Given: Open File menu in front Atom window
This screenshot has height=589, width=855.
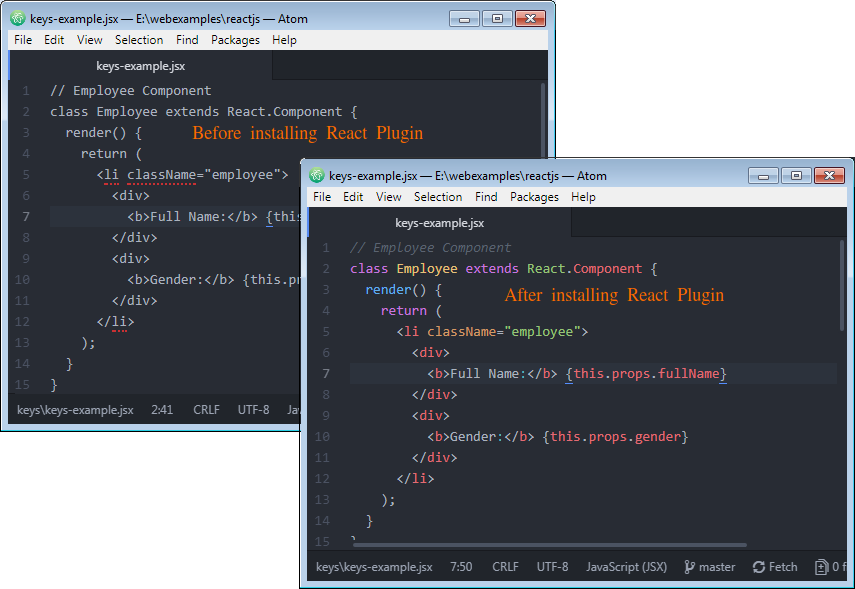Looking at the screenshot, I should click(x=322, y=197).
